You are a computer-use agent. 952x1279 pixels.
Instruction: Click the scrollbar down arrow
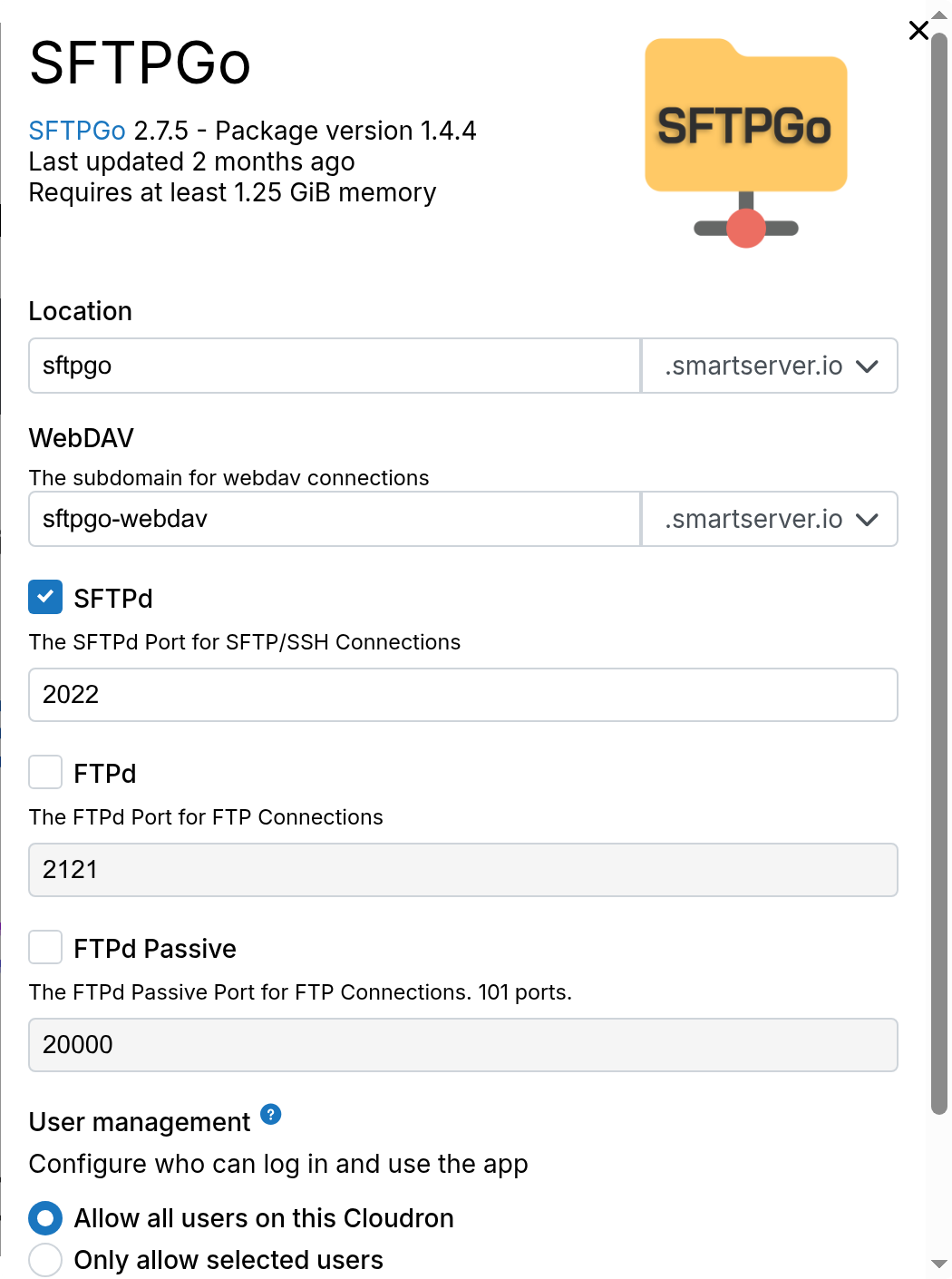939,1264
